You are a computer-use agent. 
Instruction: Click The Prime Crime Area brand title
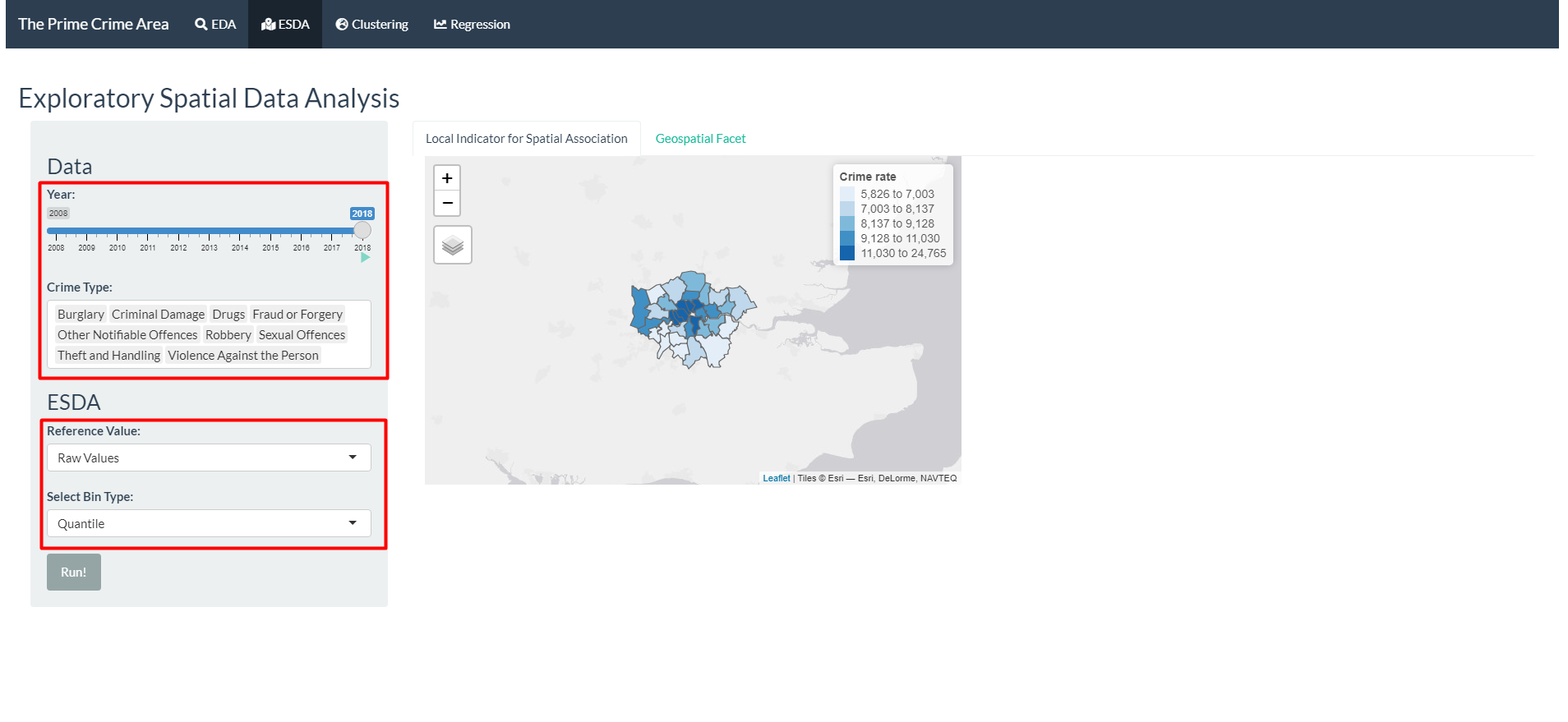point(94,25)
